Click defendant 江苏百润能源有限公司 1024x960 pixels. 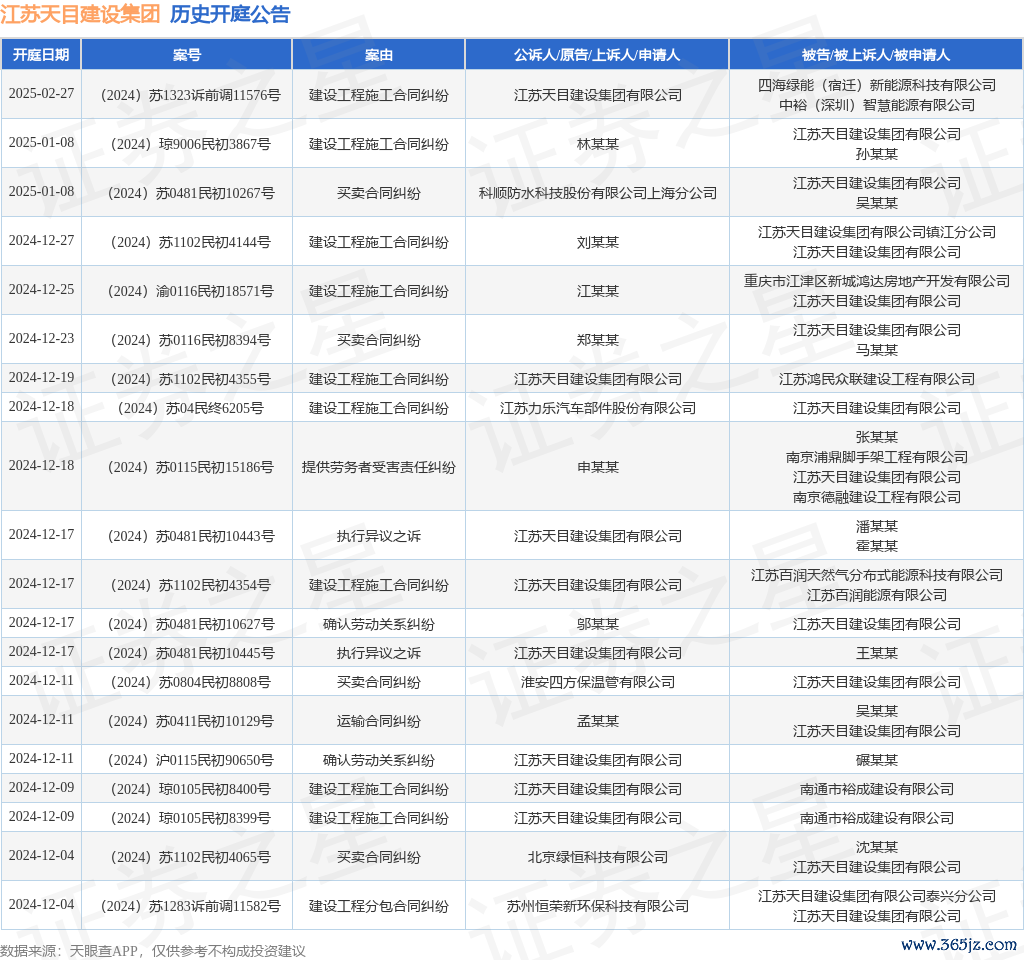click(876, 595)
